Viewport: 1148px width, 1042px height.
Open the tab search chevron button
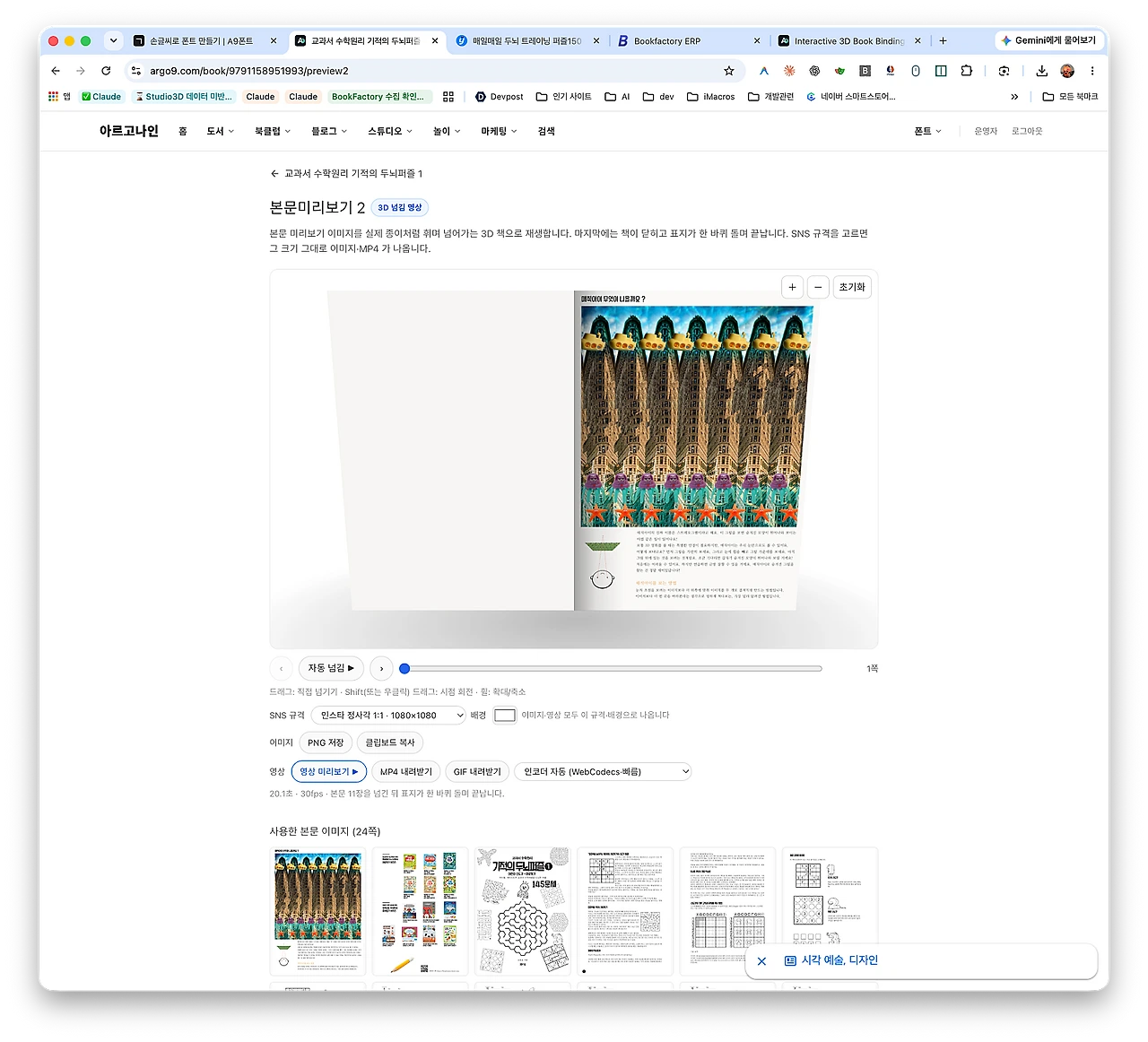pyautogui.click(x=113, y=40)
